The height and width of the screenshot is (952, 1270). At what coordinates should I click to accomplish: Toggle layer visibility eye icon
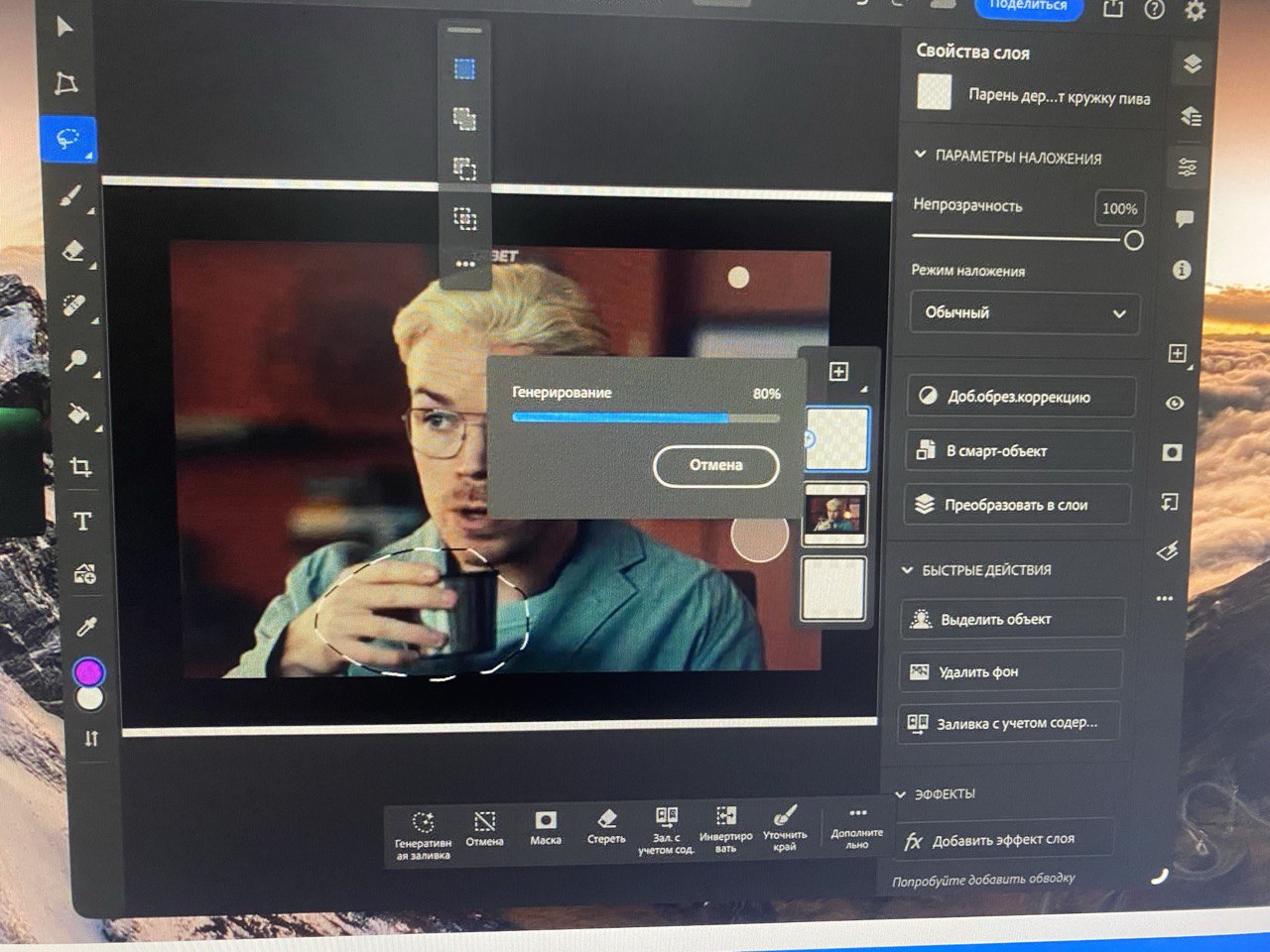[x=1175, y=404]
